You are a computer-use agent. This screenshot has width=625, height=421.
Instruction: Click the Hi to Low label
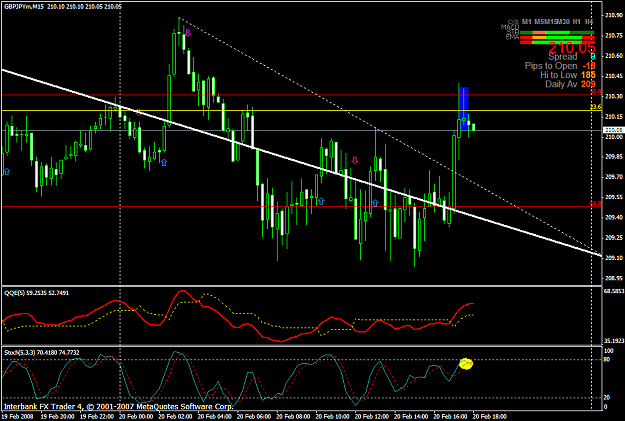[558, 75]
